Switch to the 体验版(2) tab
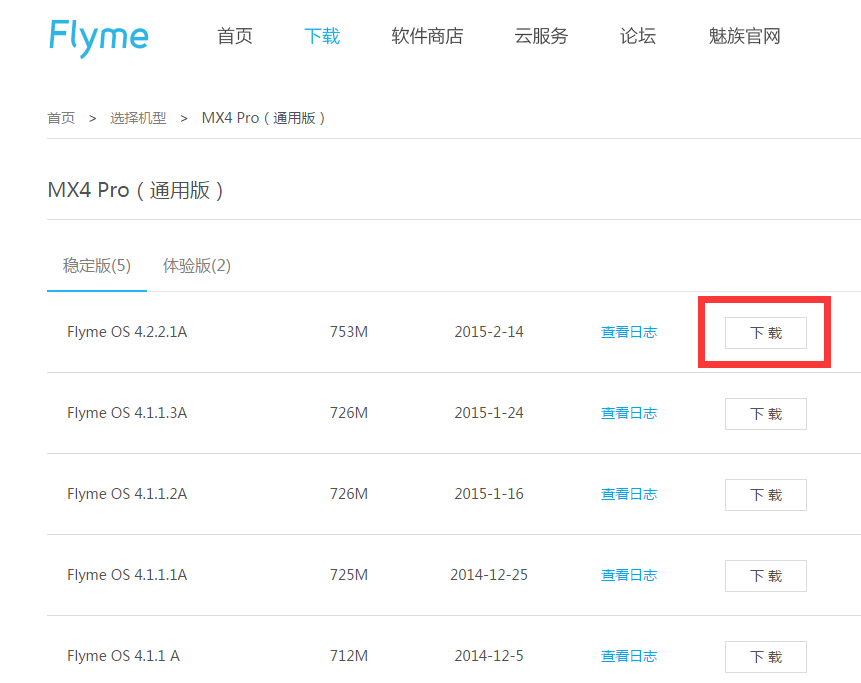 tap(197, 266)
